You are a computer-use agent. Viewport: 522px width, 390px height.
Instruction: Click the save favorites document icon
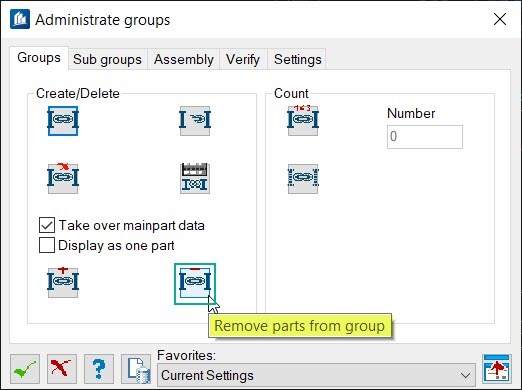pos(136,369)
